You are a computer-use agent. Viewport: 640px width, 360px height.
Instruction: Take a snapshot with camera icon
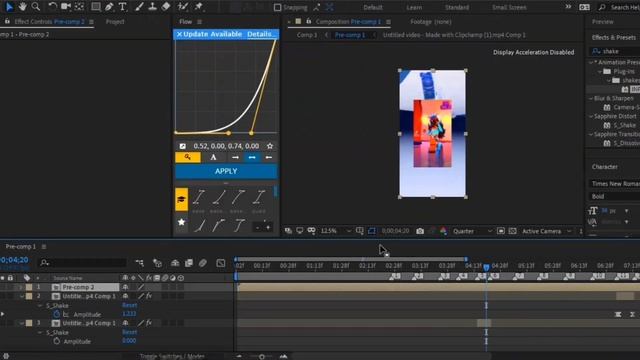pos(420,231)
